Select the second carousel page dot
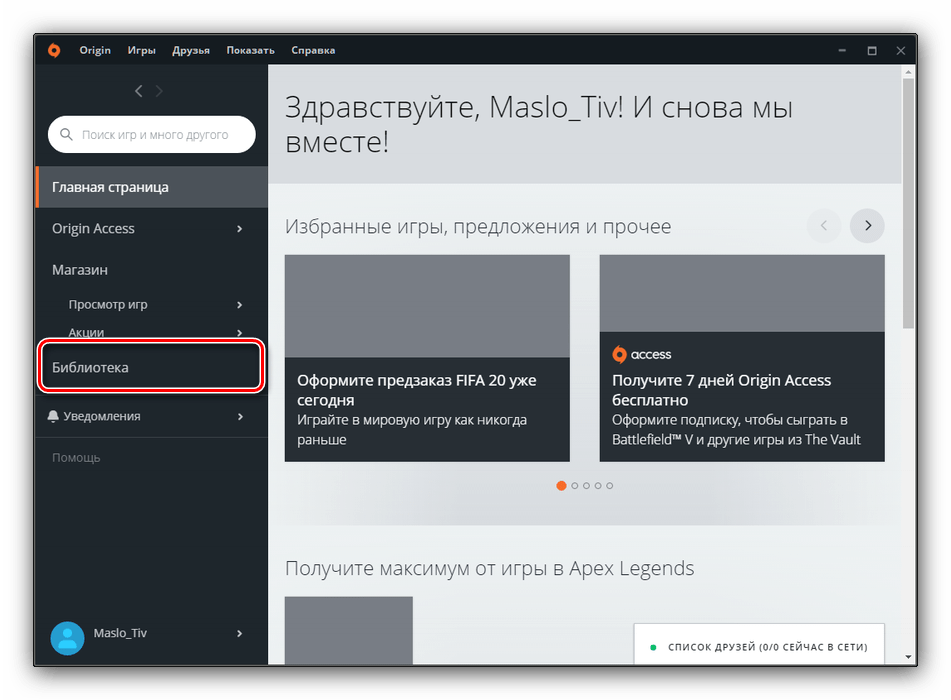 coord(574,486)
